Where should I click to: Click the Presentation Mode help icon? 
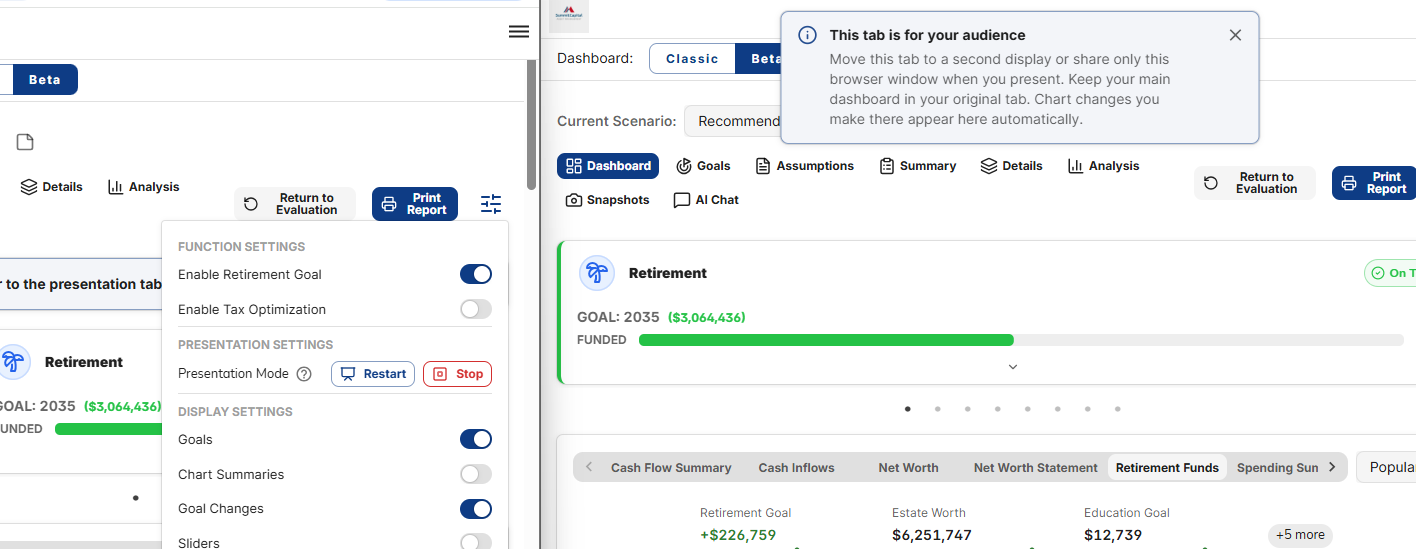pos(305,374)
